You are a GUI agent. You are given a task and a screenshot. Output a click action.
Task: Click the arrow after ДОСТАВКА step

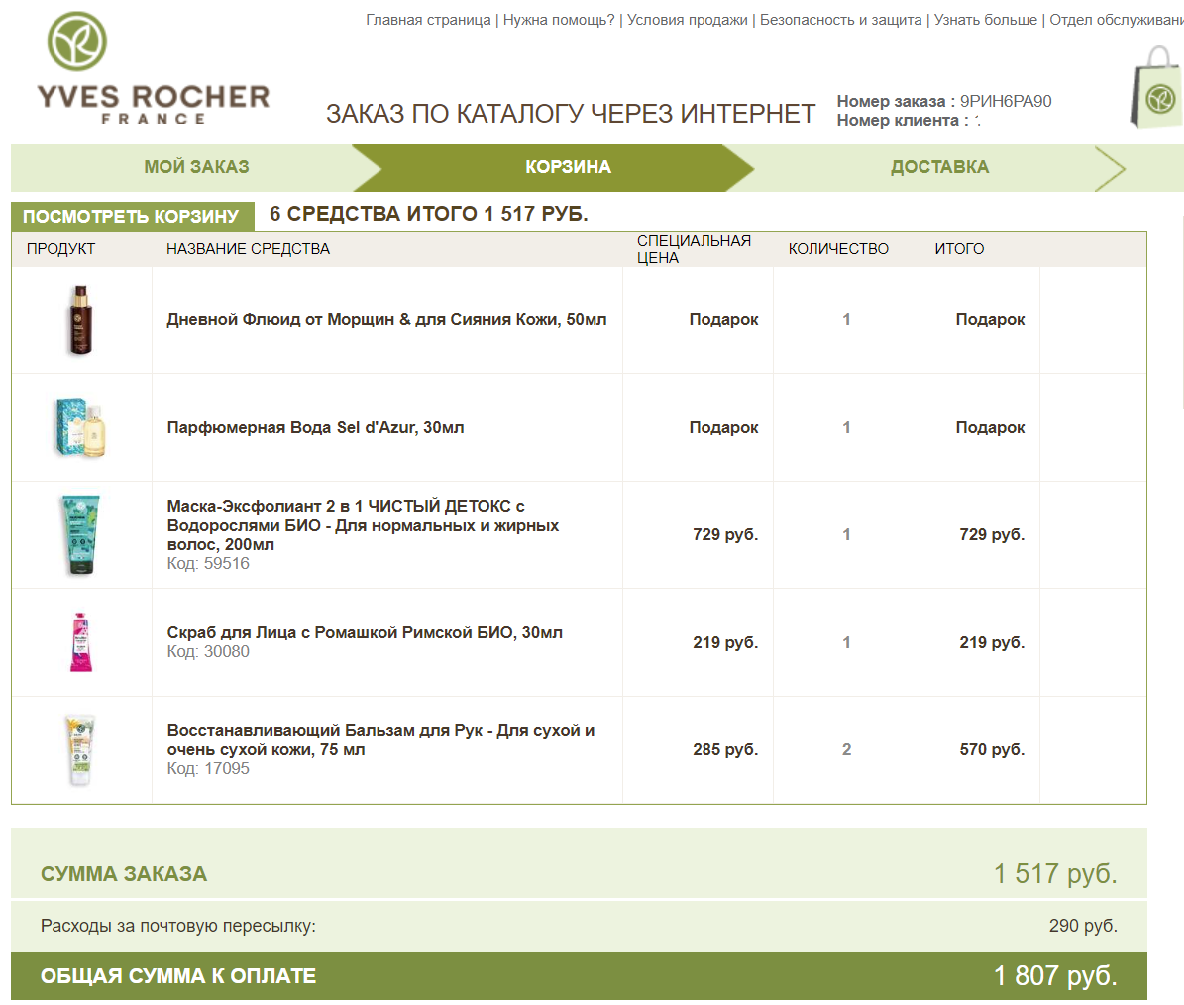tap(1110, 168)
